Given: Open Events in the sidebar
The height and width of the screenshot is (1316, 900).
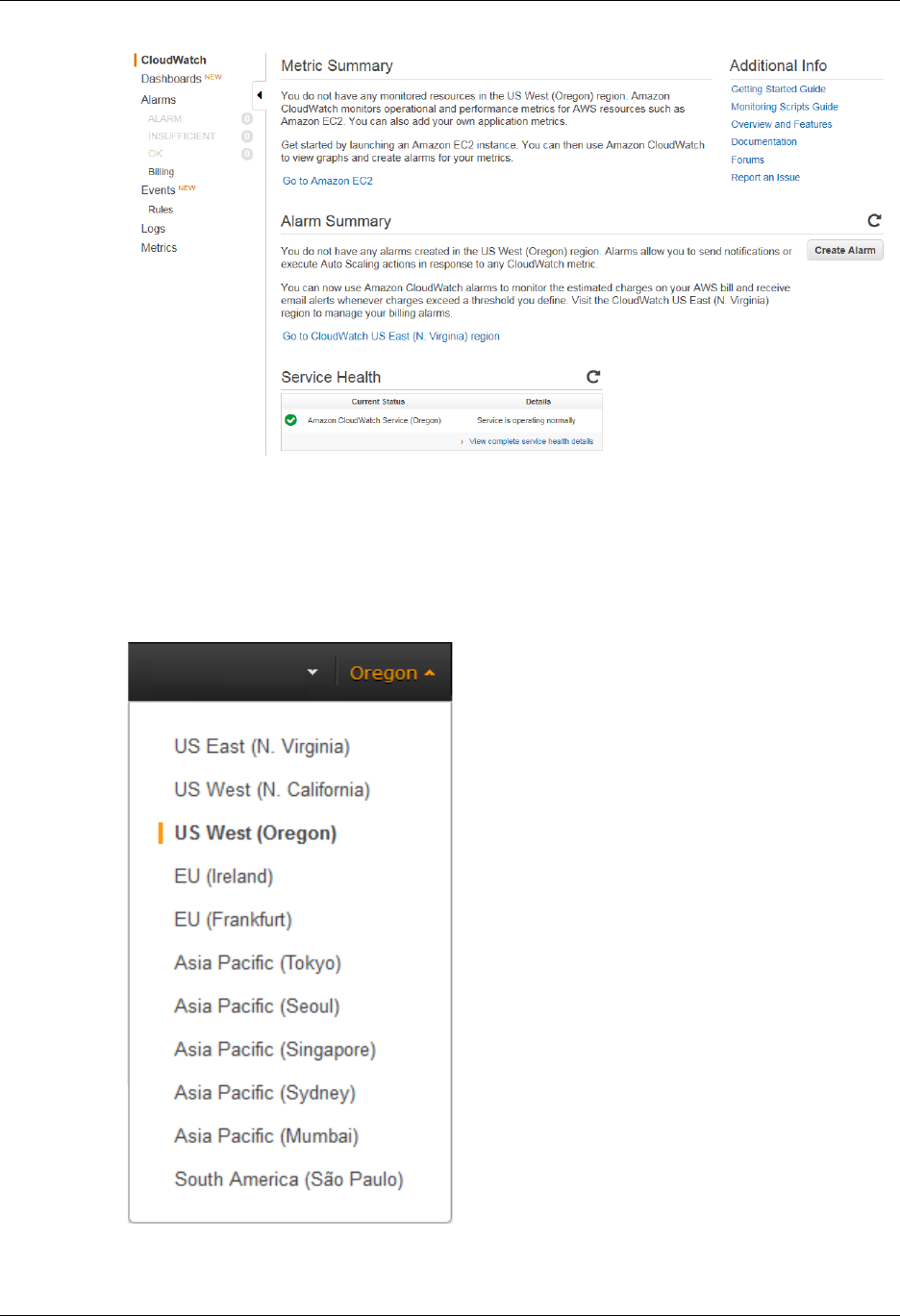Looking at the screenshot, I should tap(158, 190).
